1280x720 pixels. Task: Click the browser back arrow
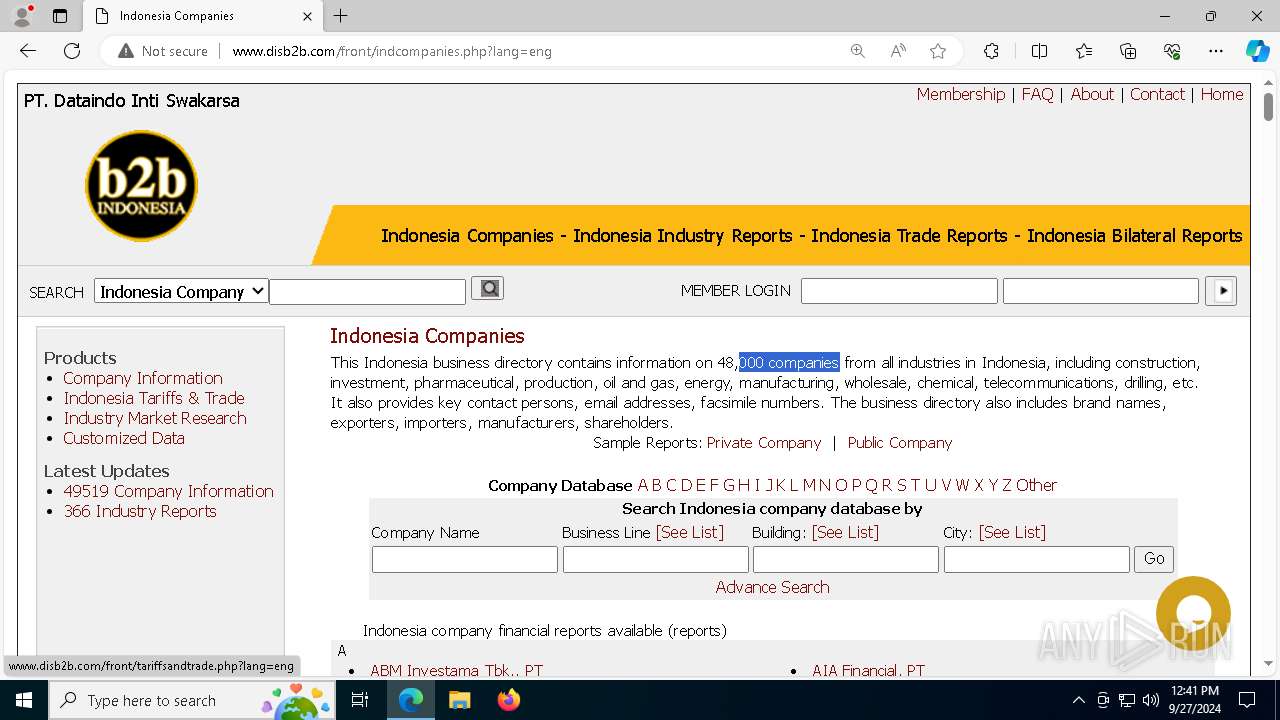point(28,51)
